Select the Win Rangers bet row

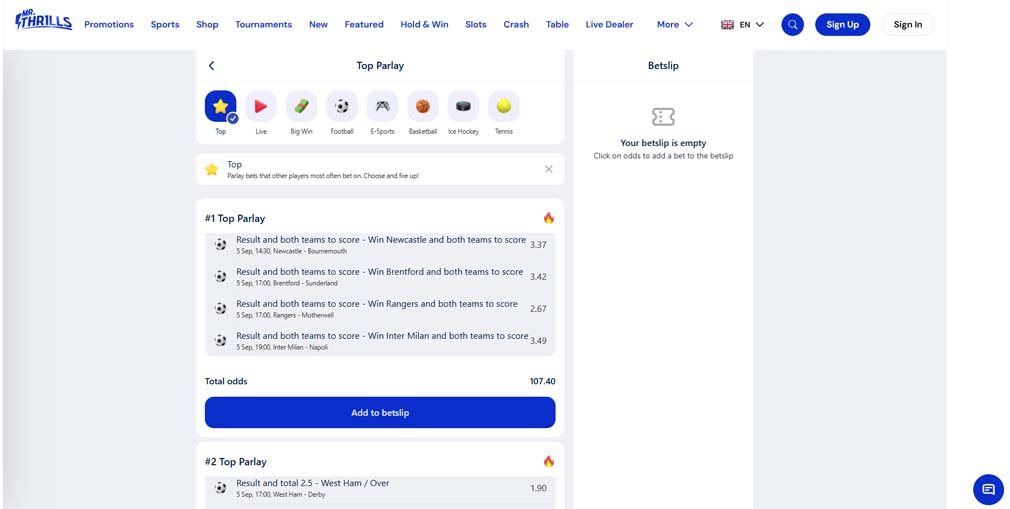[x=380, y=309]
